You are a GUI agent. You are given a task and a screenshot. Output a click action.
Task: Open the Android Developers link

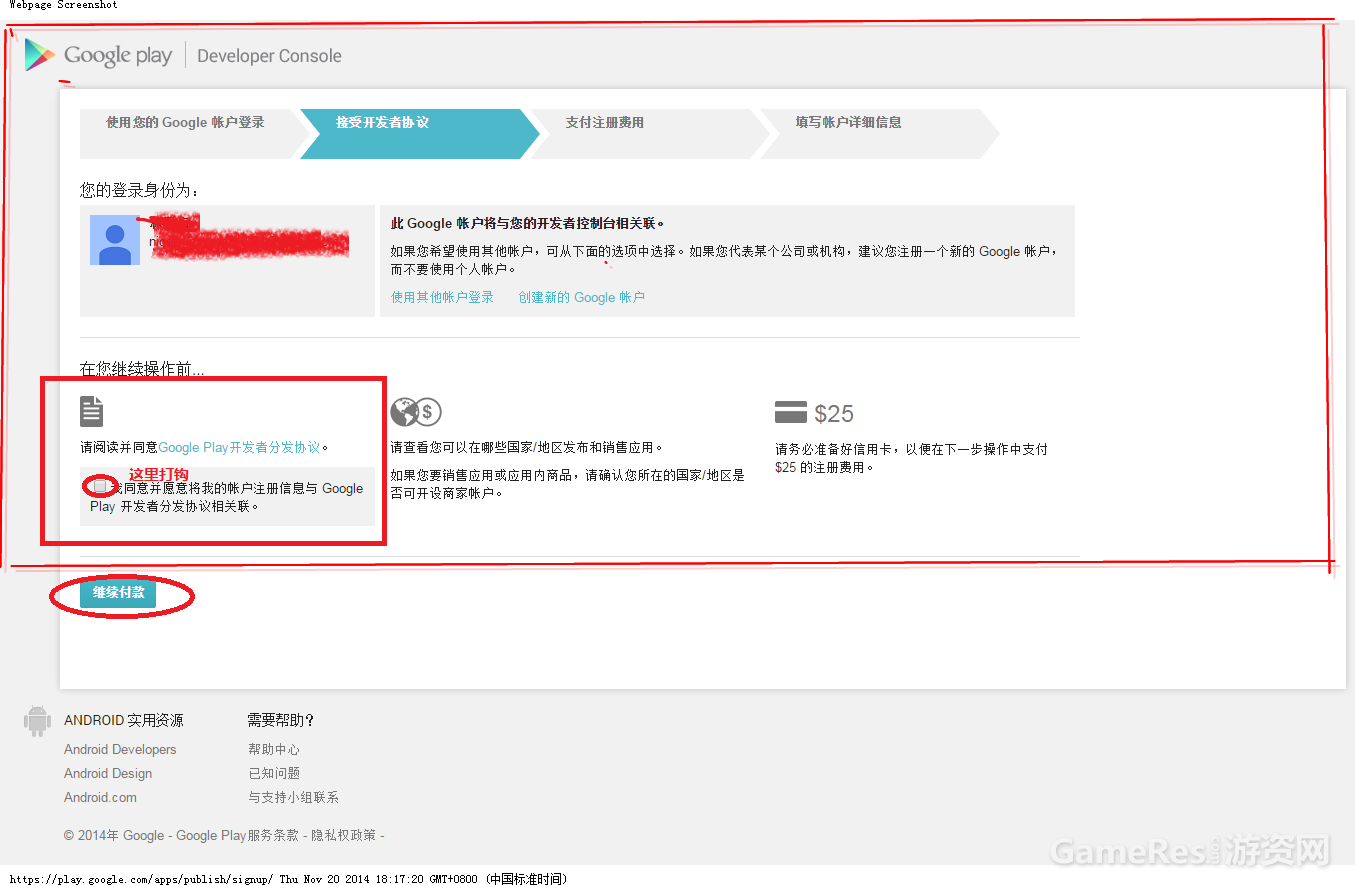coord(120,749)
